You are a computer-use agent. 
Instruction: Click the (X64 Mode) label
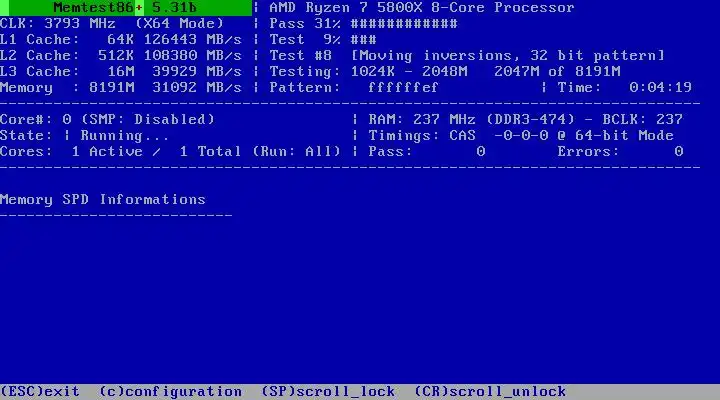(180, 23)
